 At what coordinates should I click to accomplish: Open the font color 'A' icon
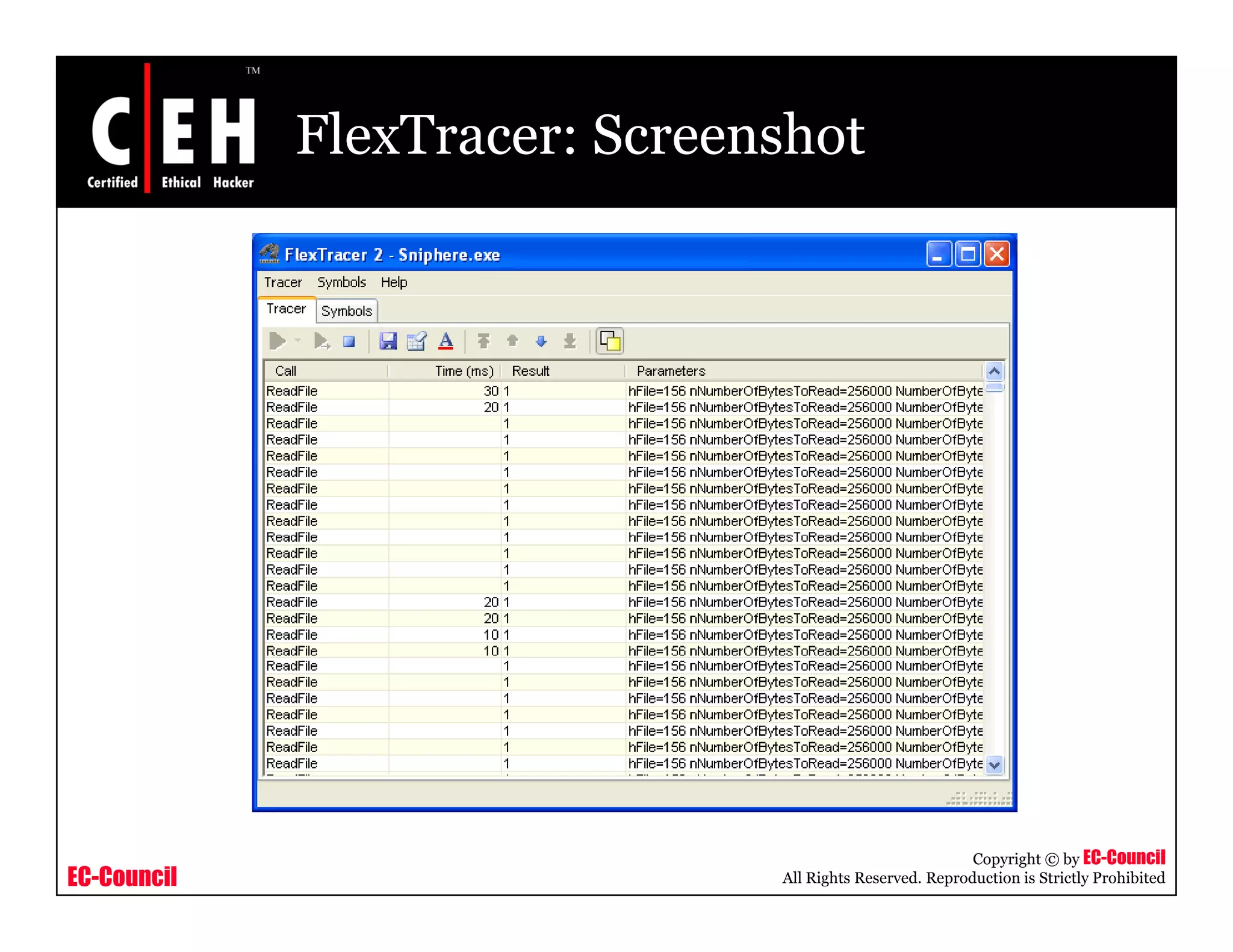[446, 342]
